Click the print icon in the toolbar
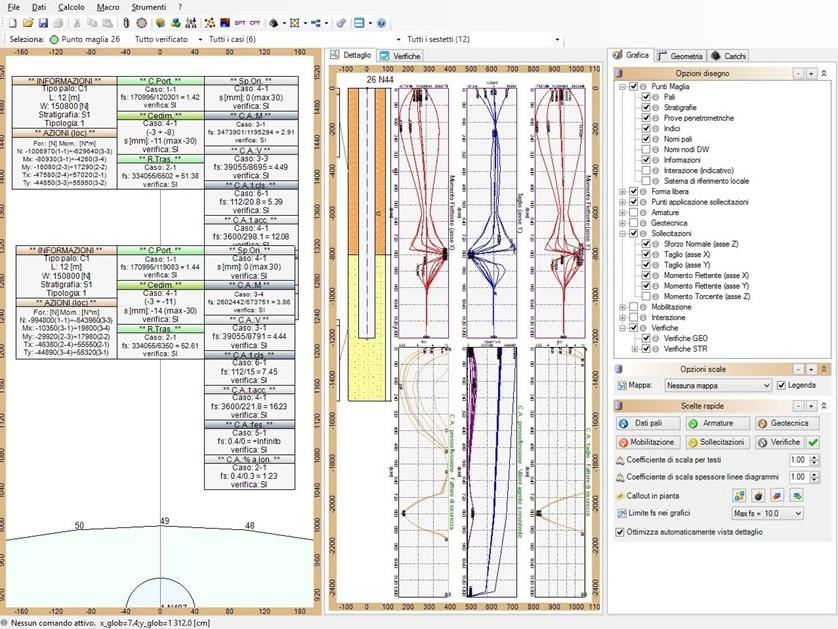The height and width of the screenshot is (629, 838). click(57, 24)
